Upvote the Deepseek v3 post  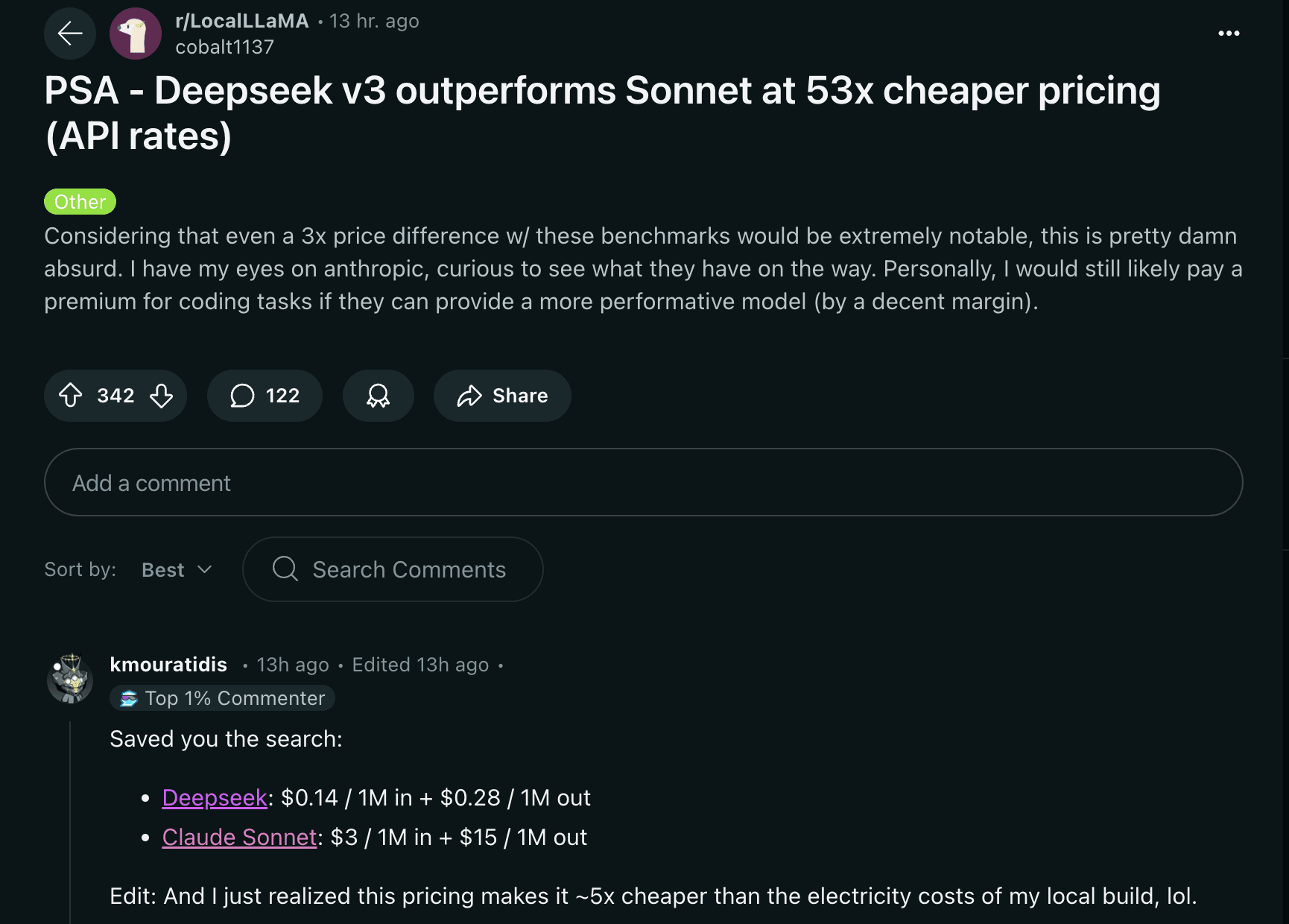pos(71,395)
